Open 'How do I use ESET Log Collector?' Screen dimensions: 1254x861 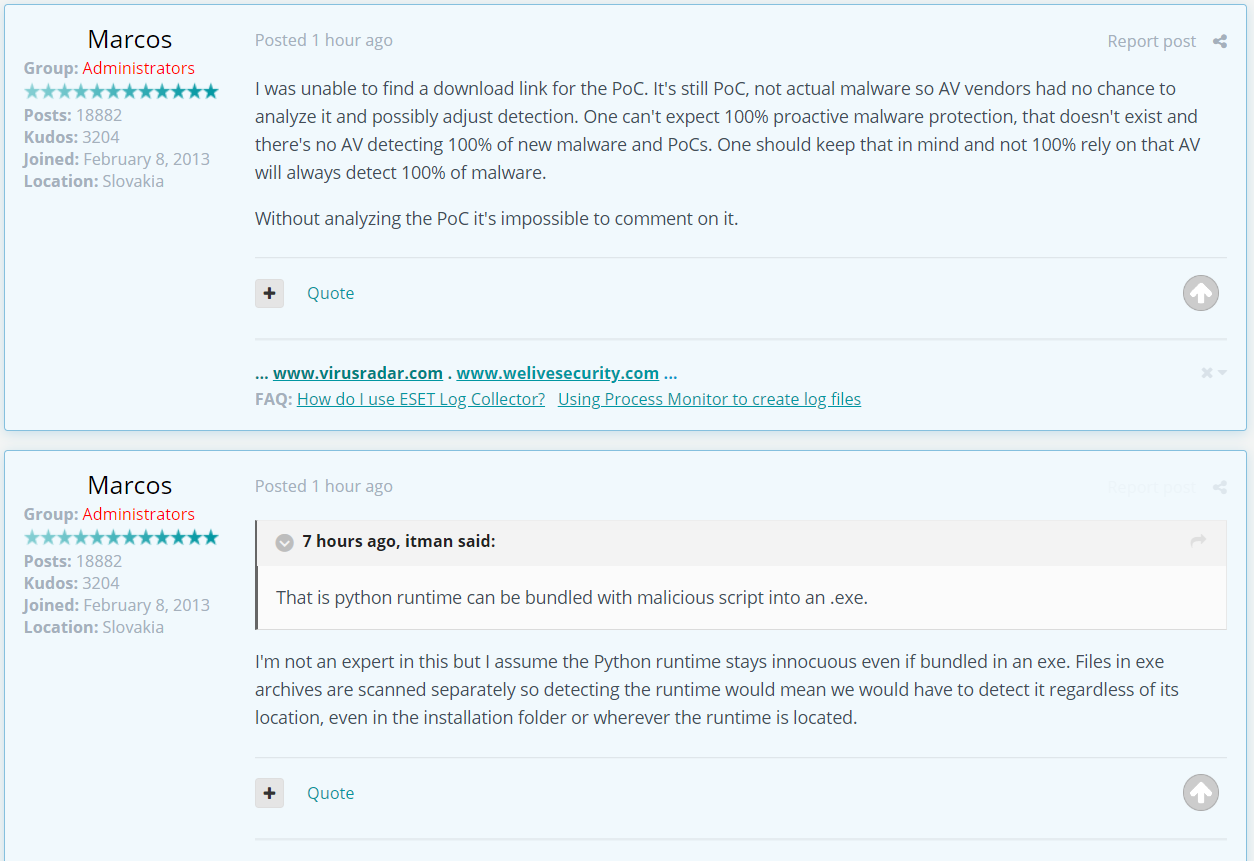(x=421, y=399)
